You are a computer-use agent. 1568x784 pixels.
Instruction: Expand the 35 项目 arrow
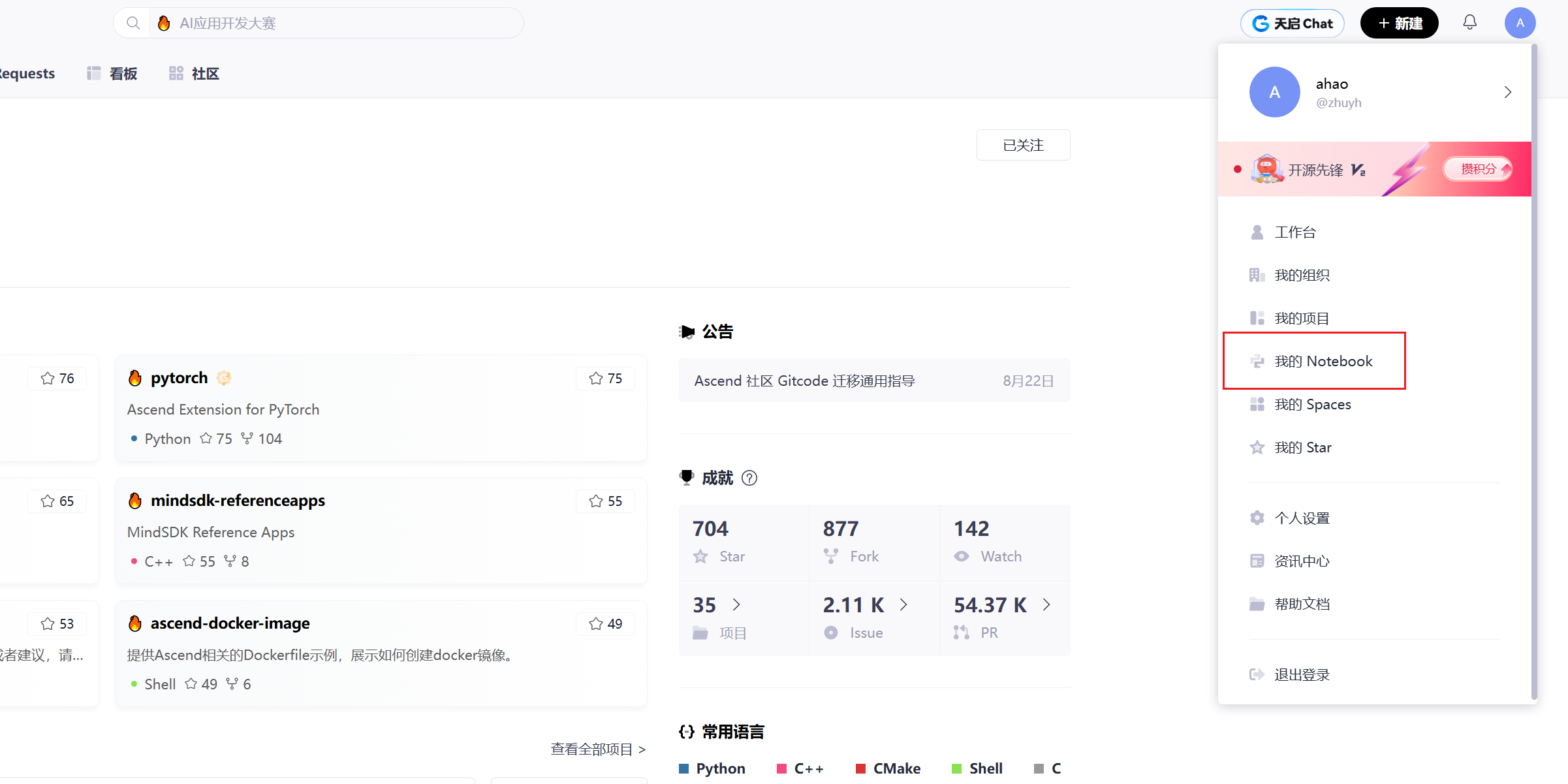(x=736, y=604)
